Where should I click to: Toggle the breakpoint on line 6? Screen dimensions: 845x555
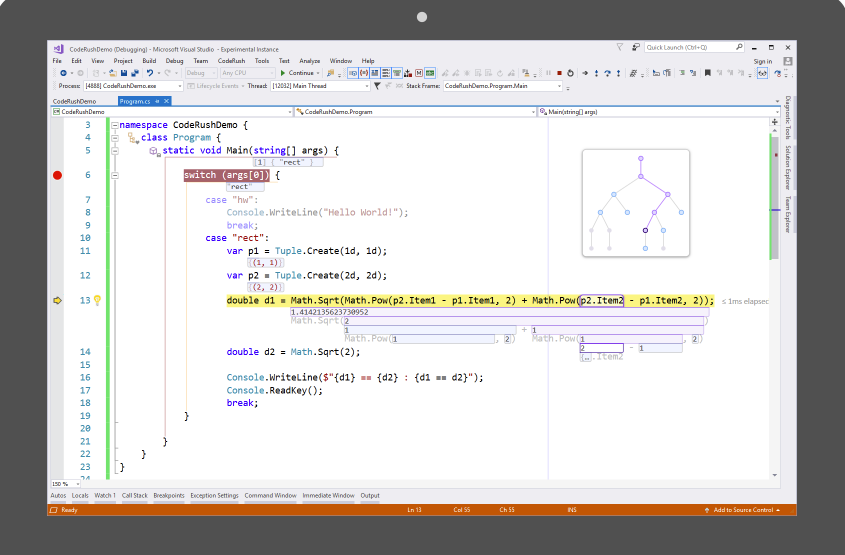(x=58, y=175)
